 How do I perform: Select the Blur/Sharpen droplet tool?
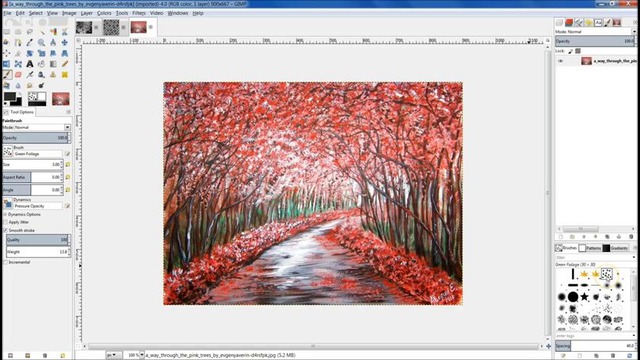click(x=18, y=85)
